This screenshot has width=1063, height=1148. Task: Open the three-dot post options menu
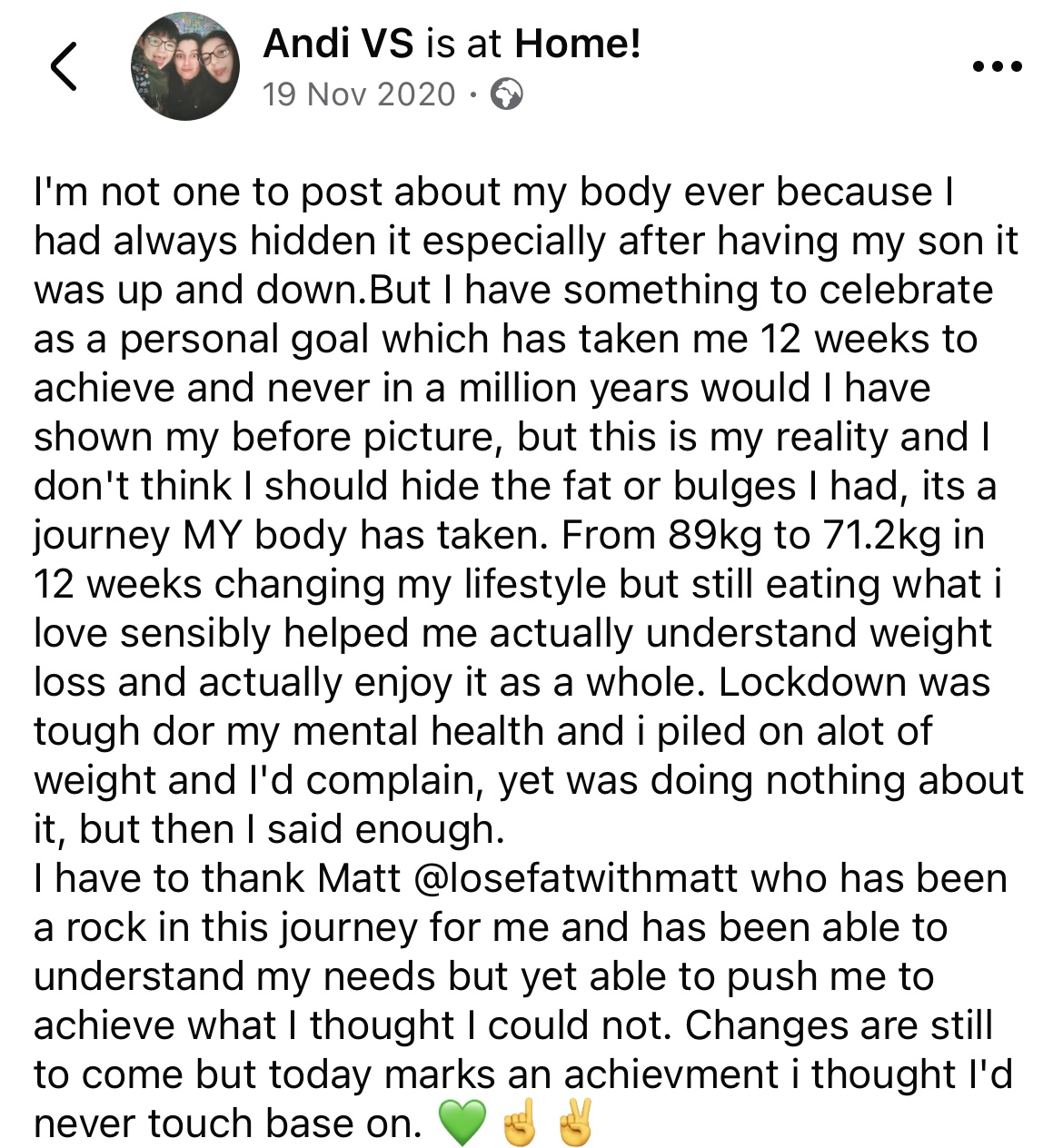point(997,66)
